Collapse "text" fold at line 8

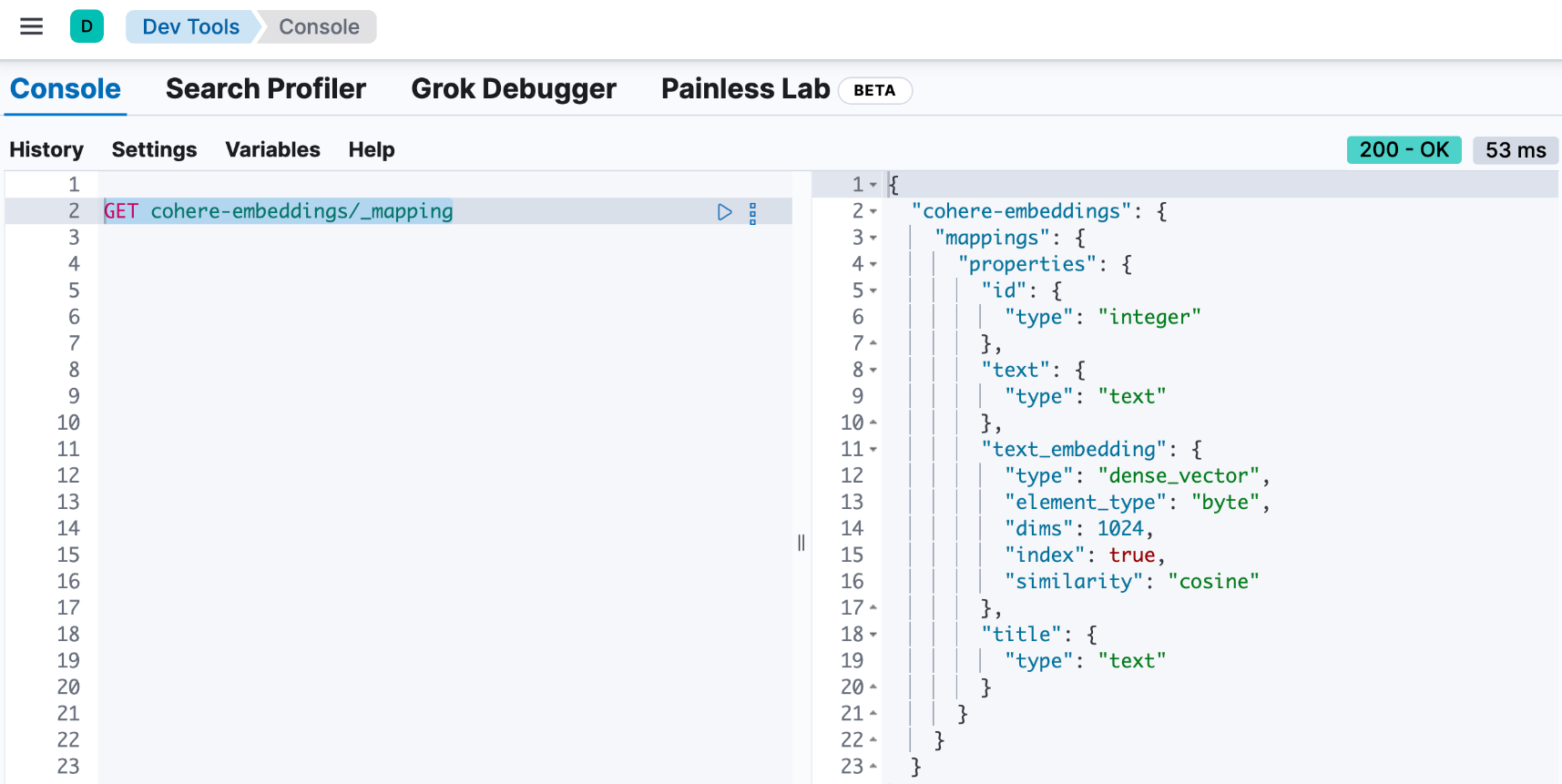tap(873, 370)
